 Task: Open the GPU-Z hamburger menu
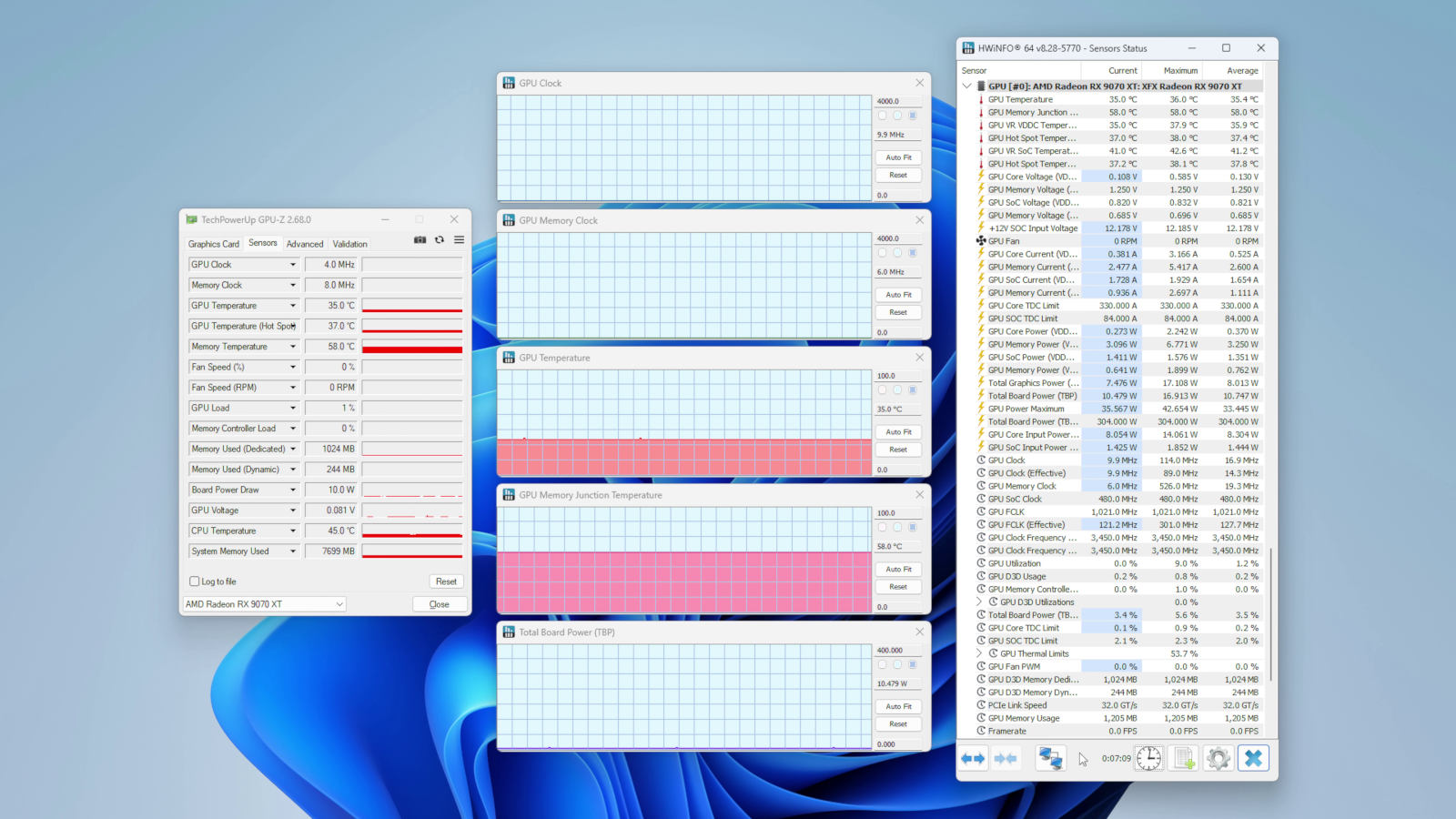[459, 240]
